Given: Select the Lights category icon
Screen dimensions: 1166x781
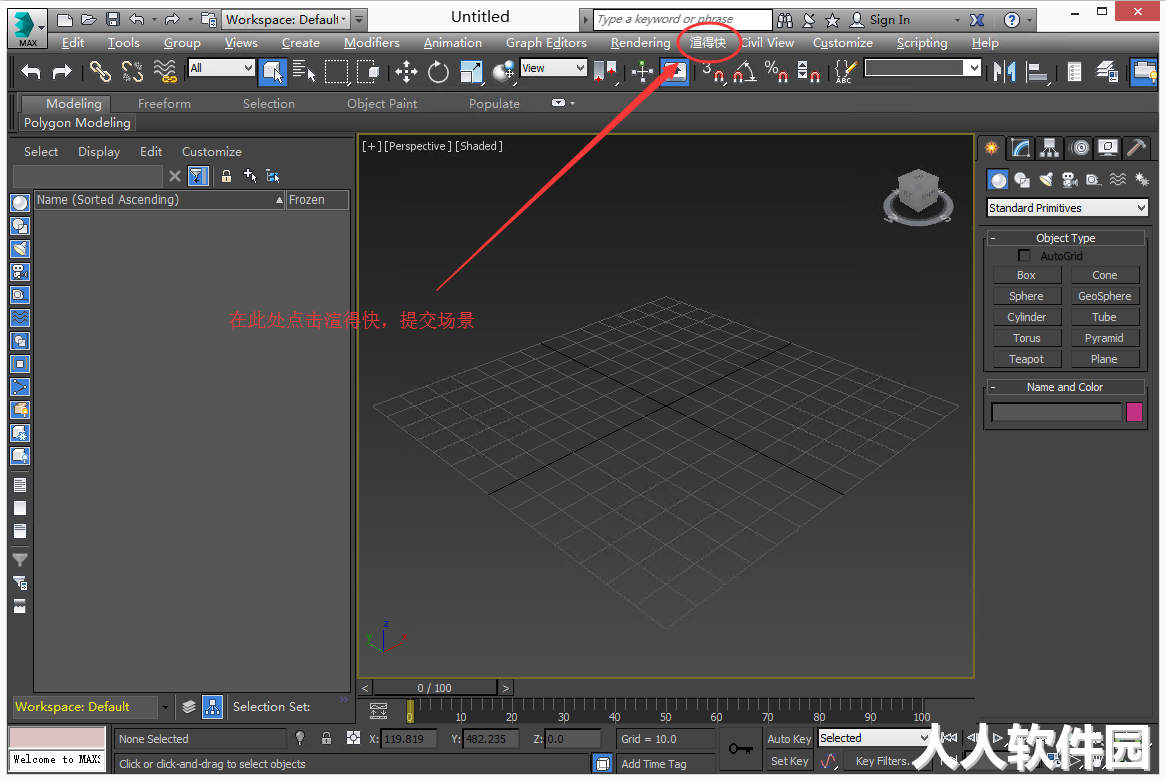Looking at the screenshot, I should pos(1046,179).
